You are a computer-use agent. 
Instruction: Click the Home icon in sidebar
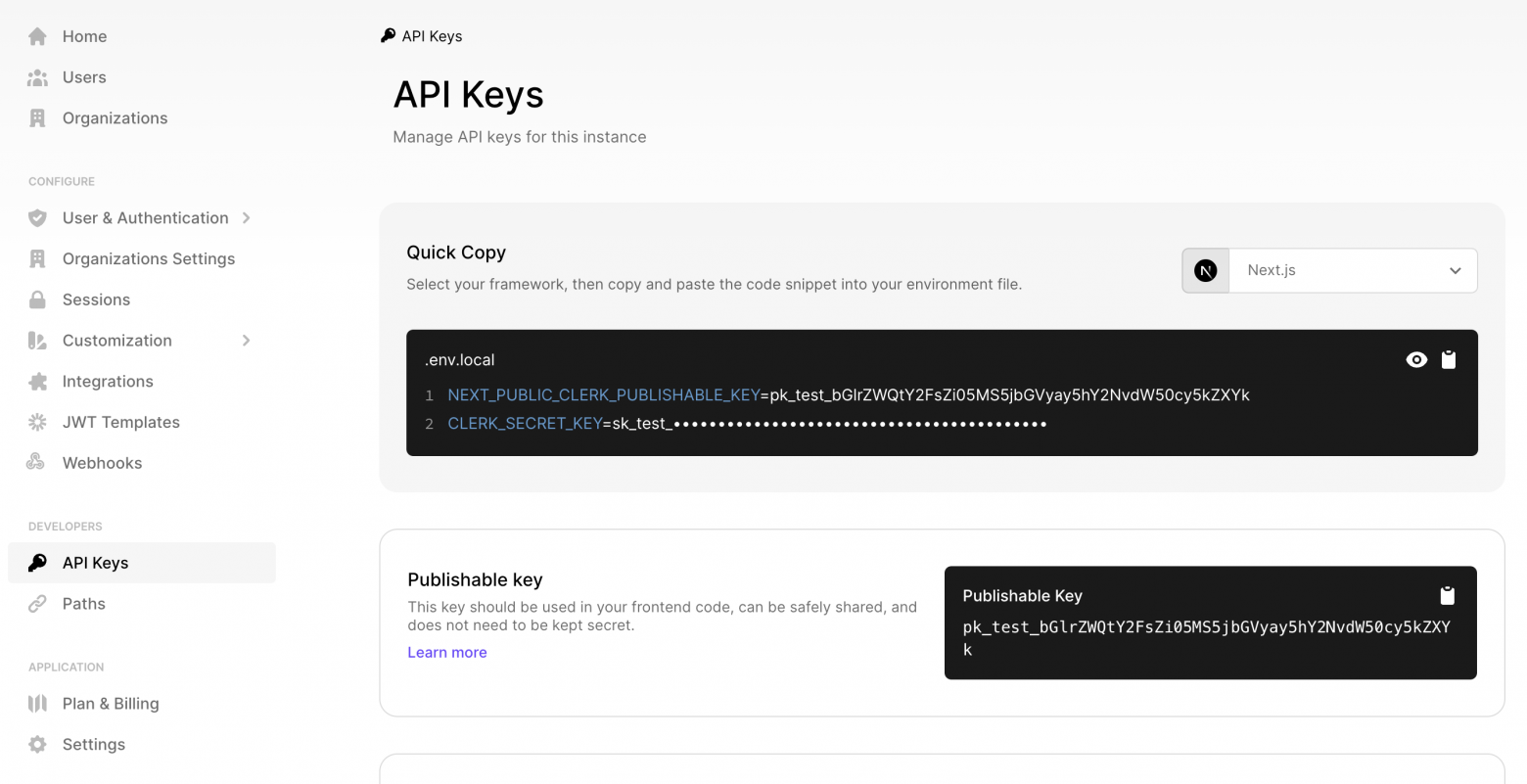tap(37, 36)
